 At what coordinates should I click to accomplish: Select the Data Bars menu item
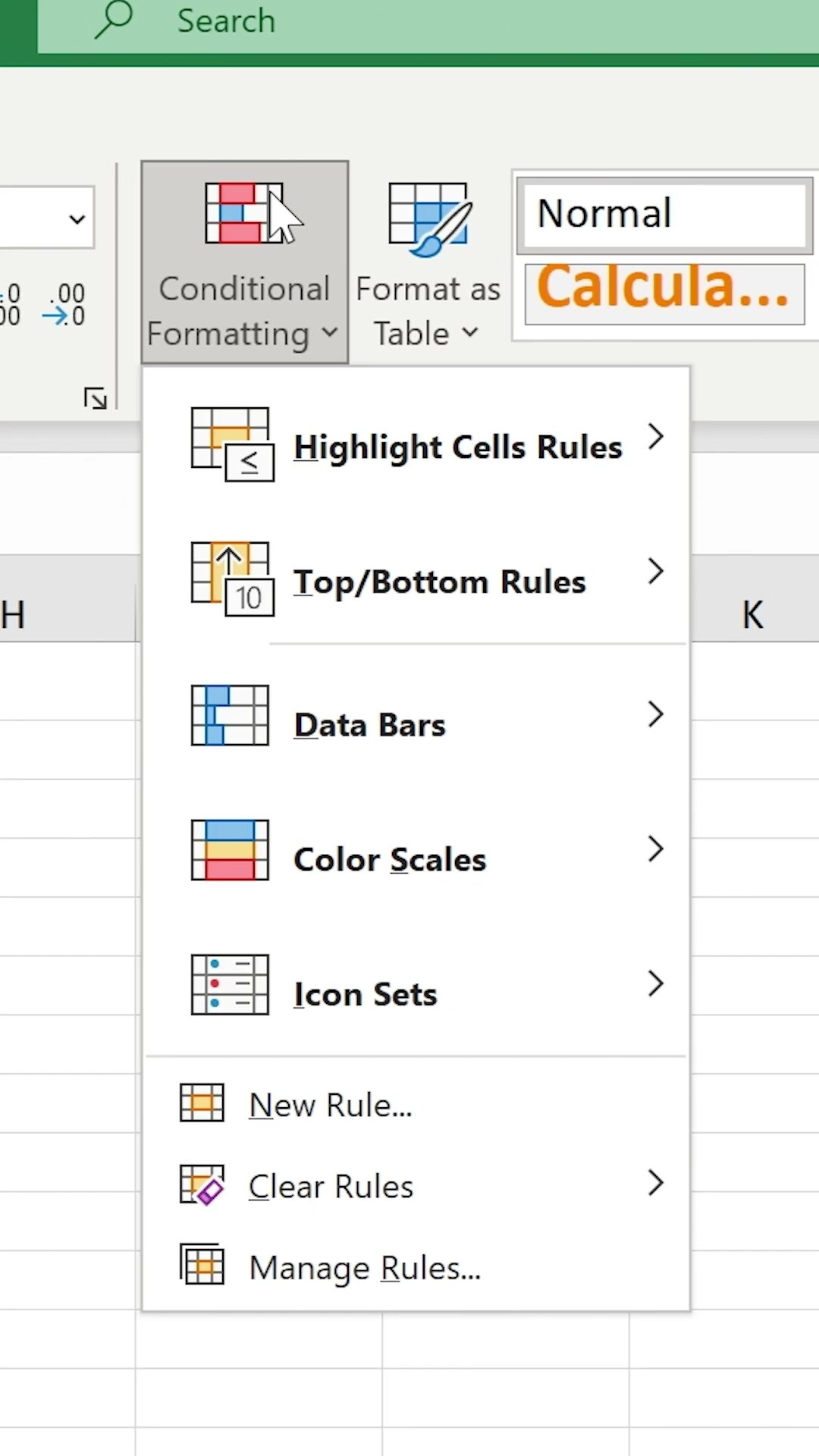click(x=370, y=726)
